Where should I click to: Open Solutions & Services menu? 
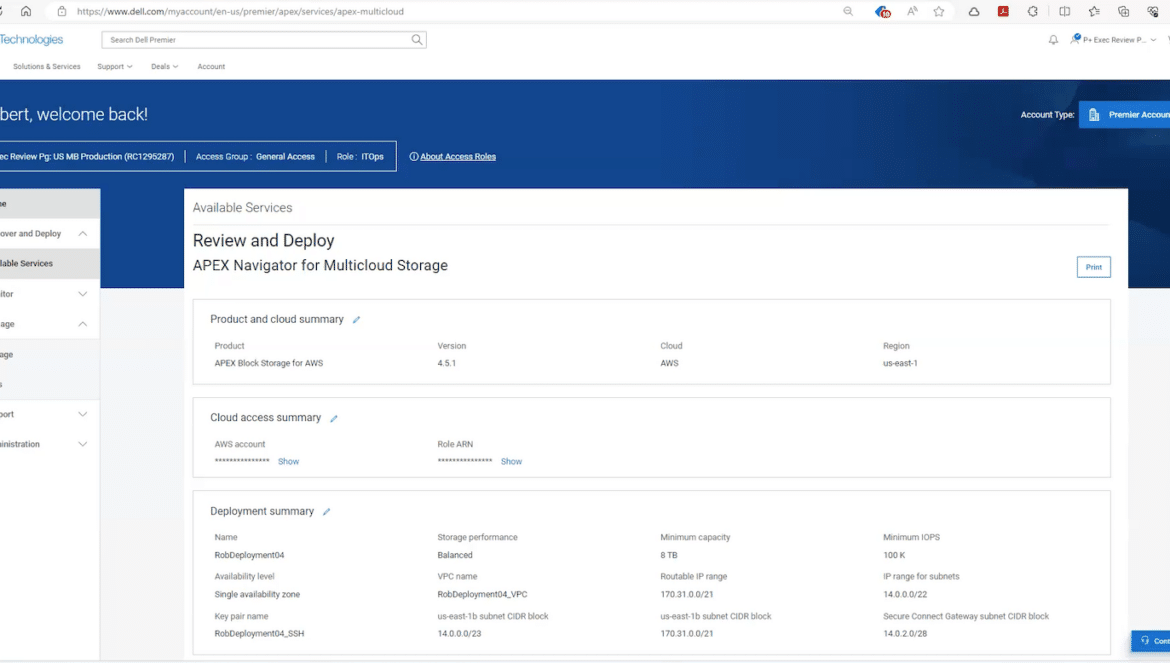(x=46, y=66)
